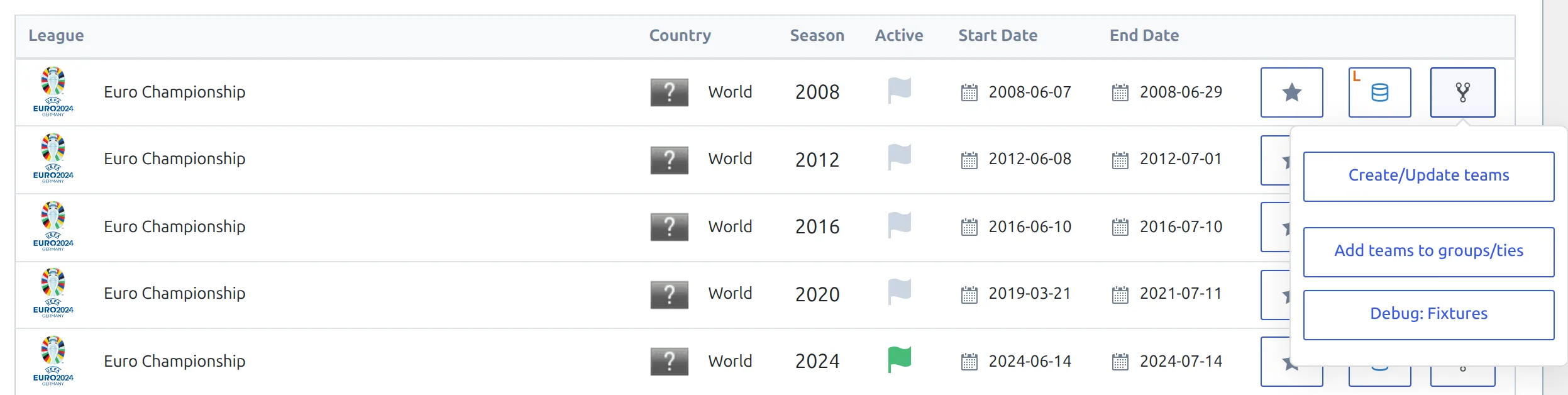
Task: Click the unknown country flag for 2020 row
Action: (x=669, y=294)
